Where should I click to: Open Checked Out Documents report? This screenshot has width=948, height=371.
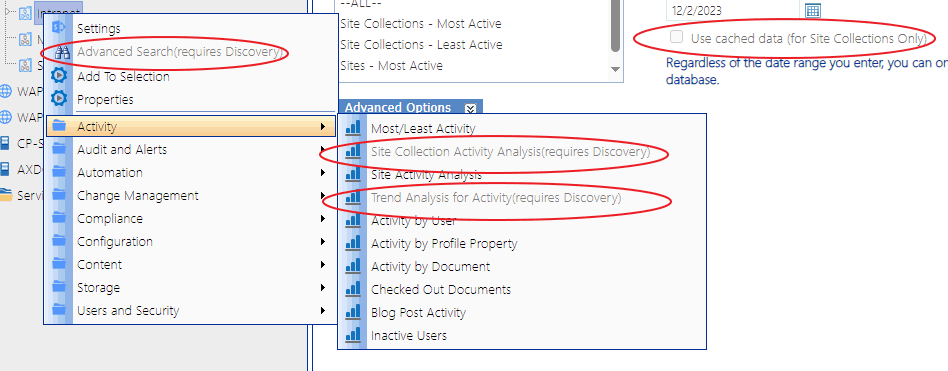441,289
